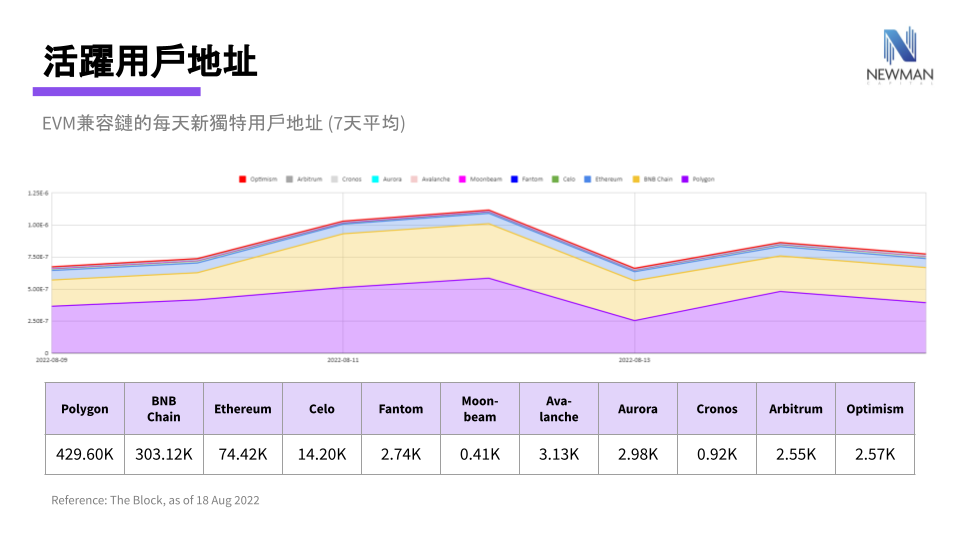The image size is (960, 540).
Task: Click the 2022-08-11 x-axis date label
Action: [x=343, y=360]
